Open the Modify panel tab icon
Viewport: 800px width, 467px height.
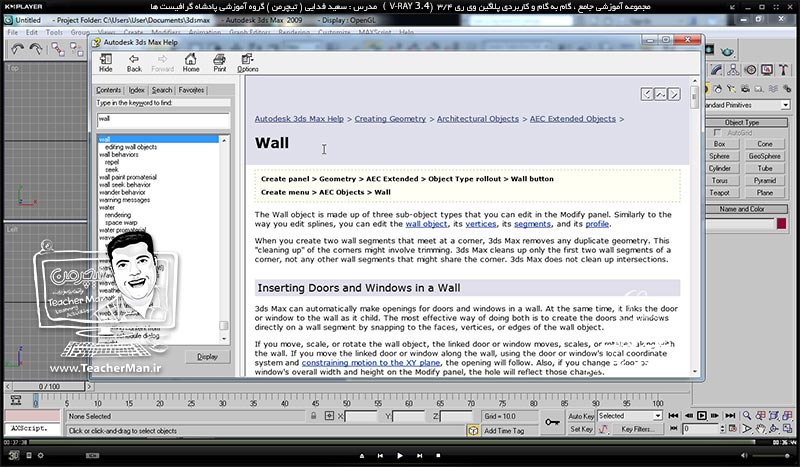point(717,69)
